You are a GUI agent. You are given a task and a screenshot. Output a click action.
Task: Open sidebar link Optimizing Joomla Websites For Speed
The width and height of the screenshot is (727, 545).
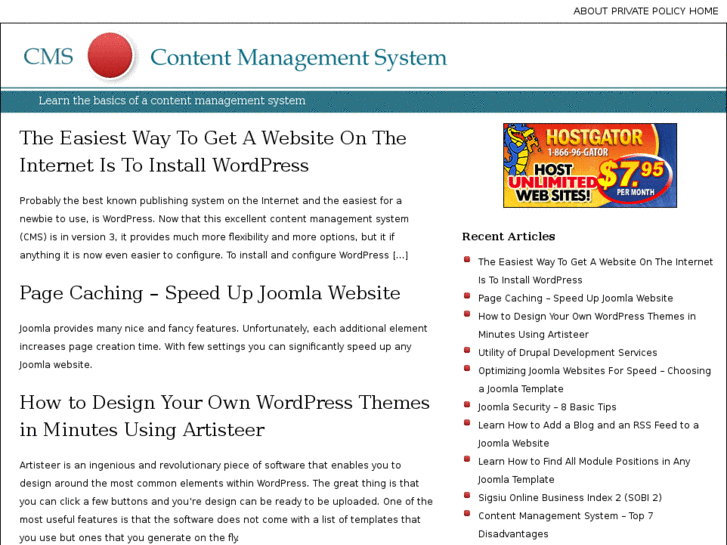pyautogui.click(x=594, y=379)
